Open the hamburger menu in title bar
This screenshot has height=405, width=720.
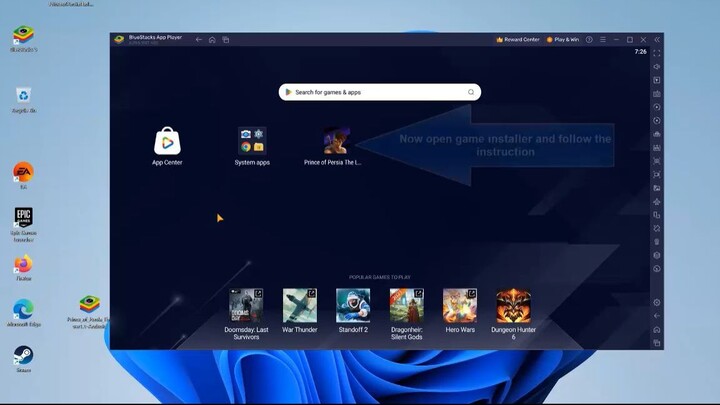[x=603, y=40]
